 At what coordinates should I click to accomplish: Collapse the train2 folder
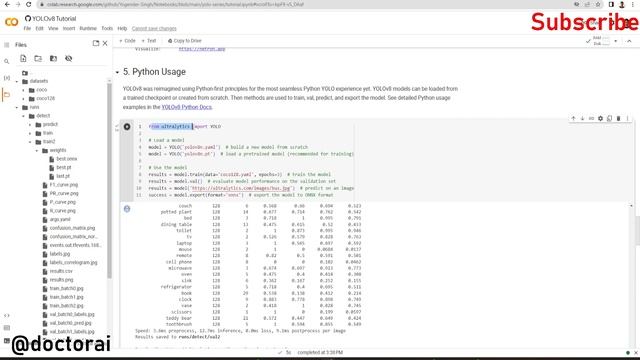coord(30,142)
